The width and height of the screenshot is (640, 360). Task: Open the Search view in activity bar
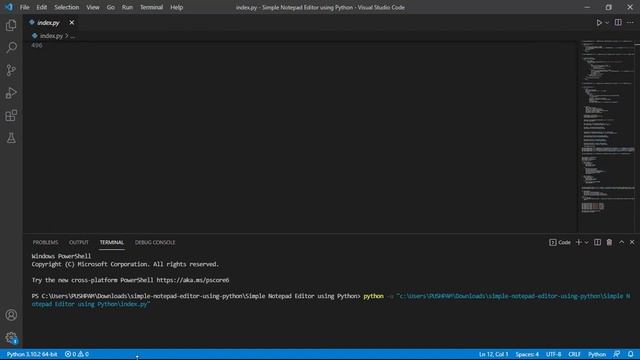(11, 47)
